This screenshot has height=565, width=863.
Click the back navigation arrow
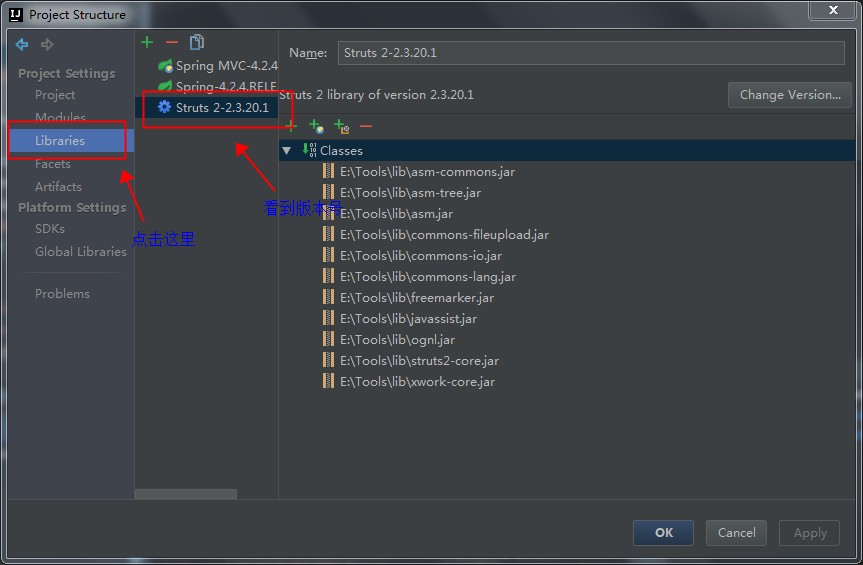click(22, 44)
